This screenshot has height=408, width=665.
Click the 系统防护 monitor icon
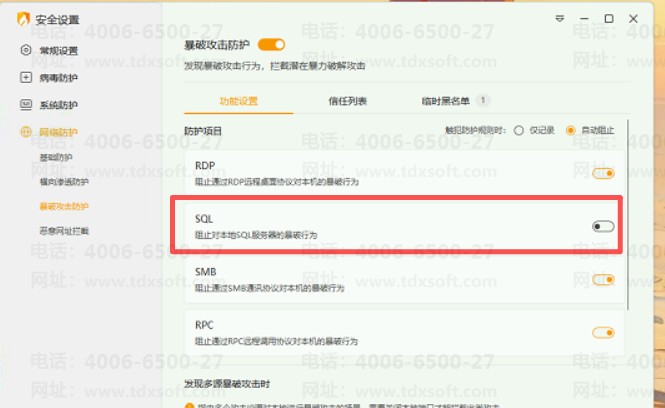pyautogui.click(x=26, y=104)
